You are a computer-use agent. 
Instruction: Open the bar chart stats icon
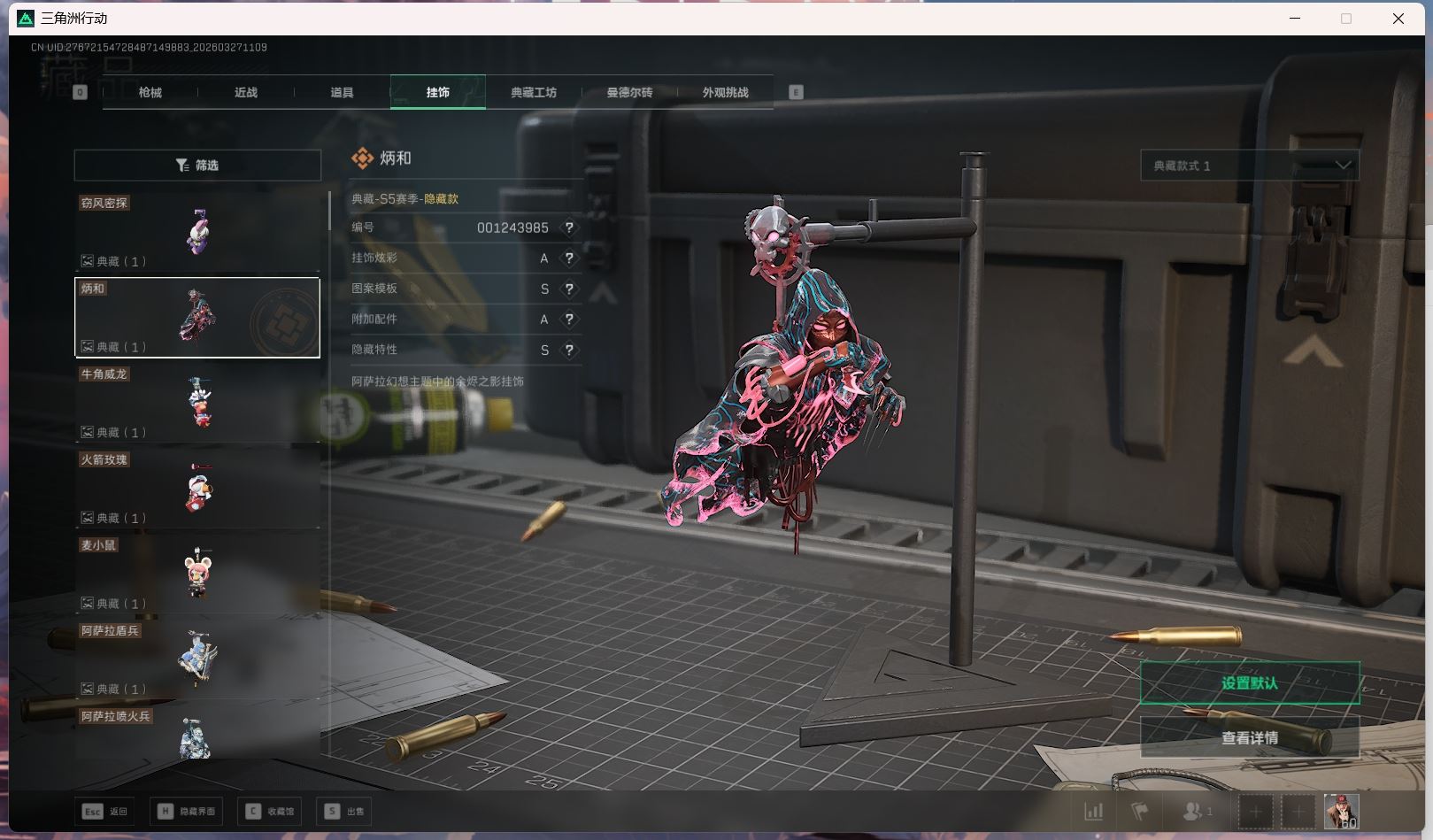point(1094,811)
